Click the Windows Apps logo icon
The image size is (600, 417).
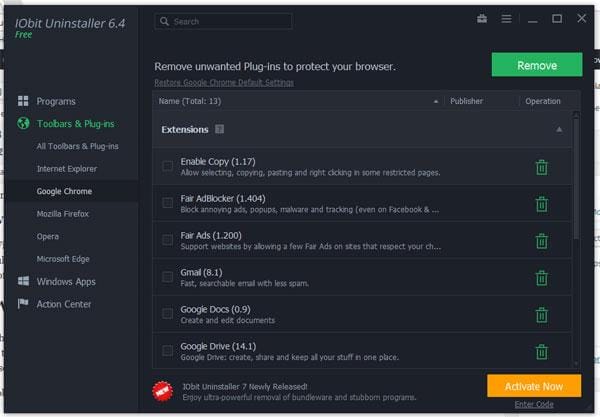pos(23,281)
